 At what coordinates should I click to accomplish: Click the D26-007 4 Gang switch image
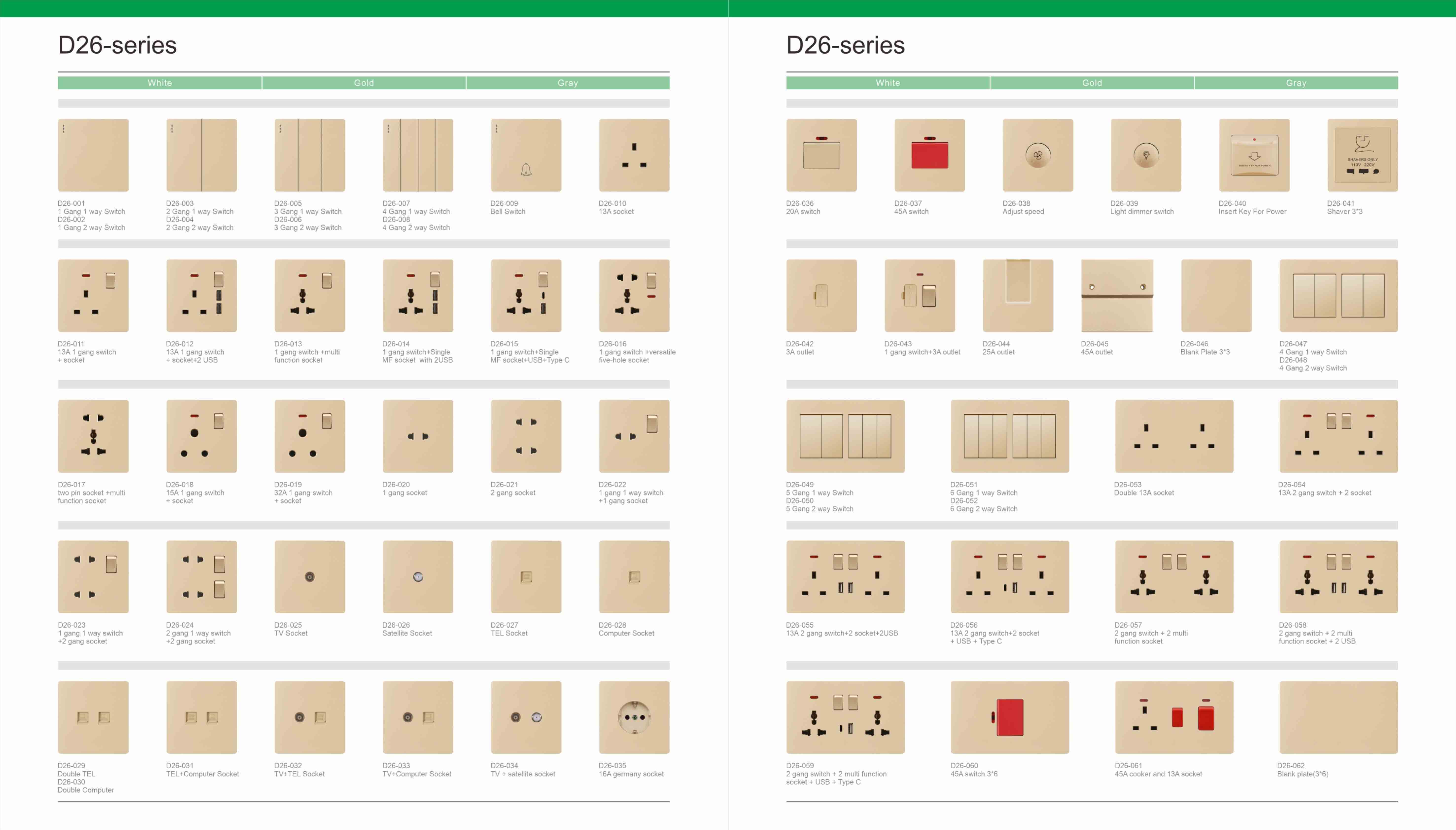[418, 155]
